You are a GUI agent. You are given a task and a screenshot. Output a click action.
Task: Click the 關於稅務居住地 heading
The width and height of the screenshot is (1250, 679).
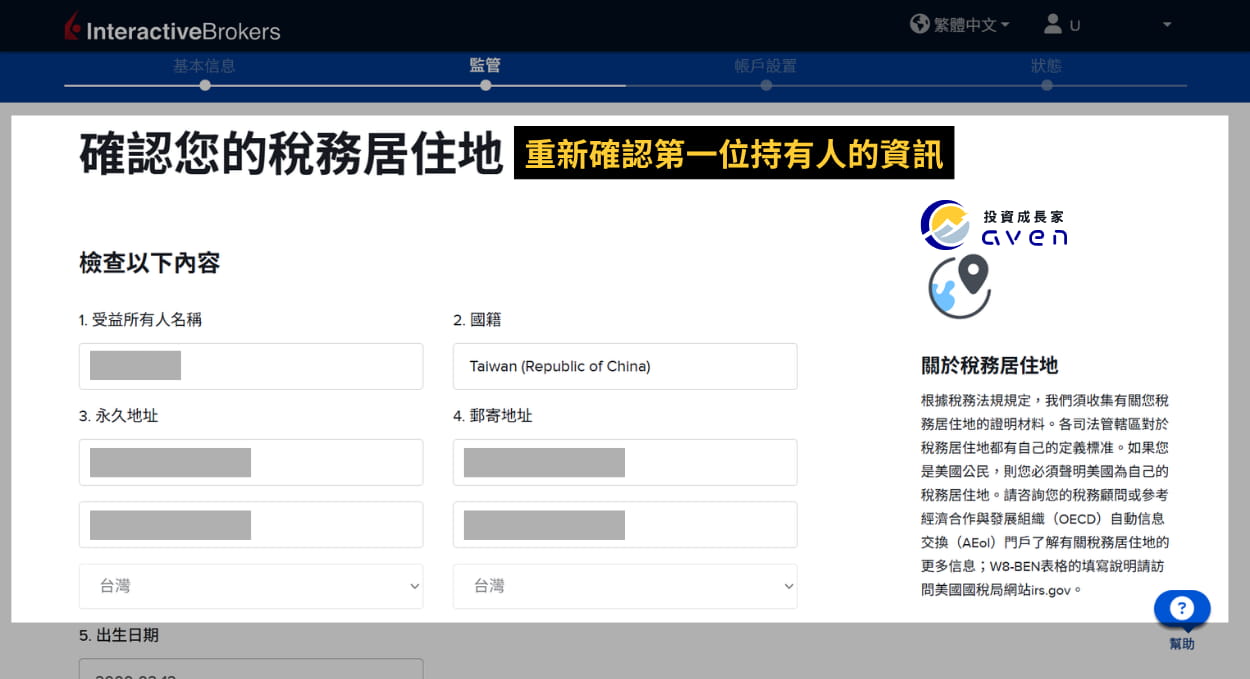[989, 365]
